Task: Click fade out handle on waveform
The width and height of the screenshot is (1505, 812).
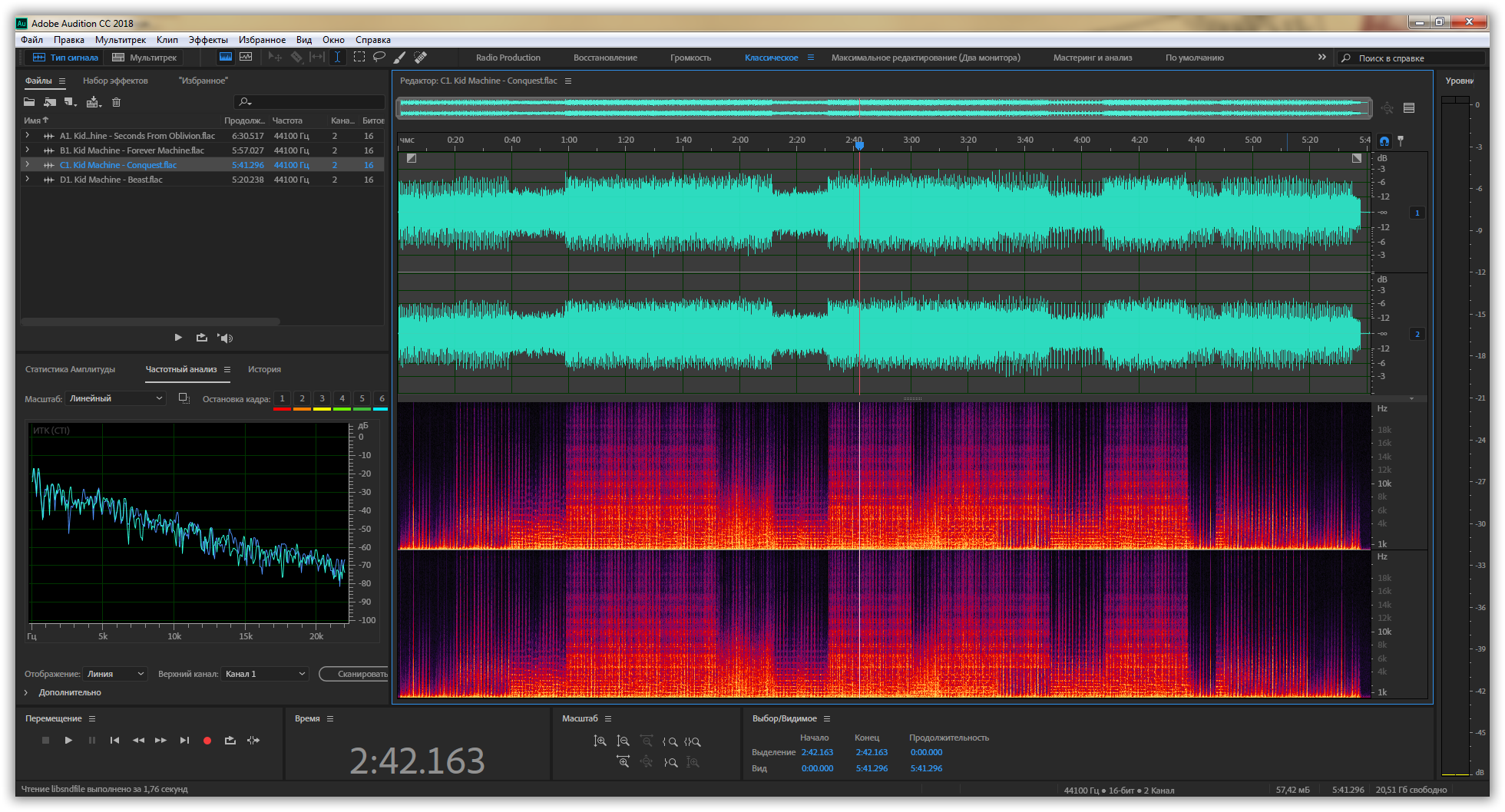Action: click(x=1357, y=158)
